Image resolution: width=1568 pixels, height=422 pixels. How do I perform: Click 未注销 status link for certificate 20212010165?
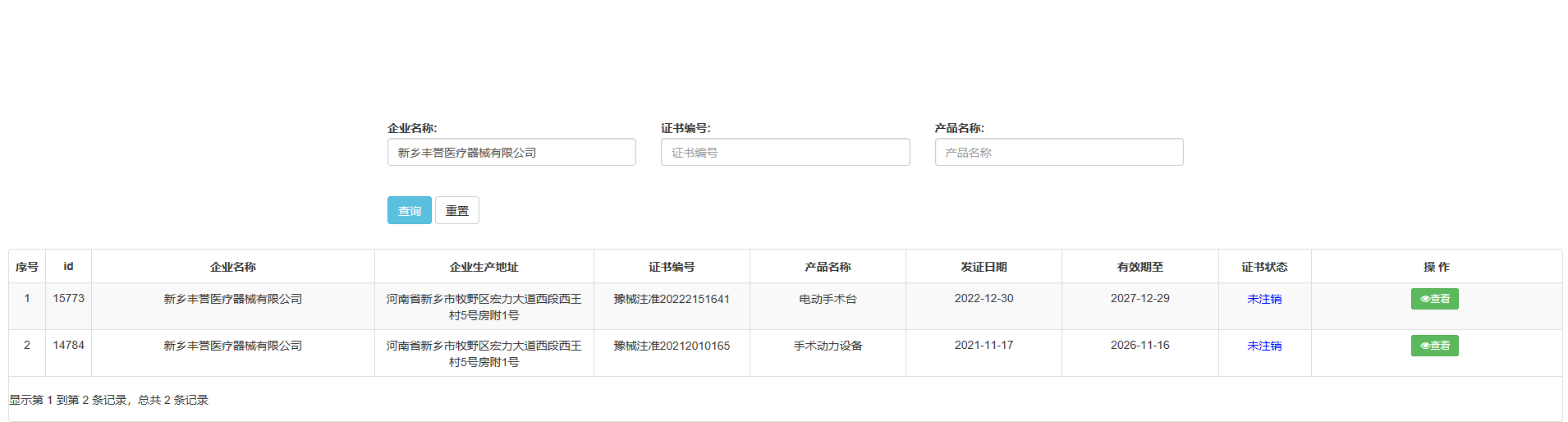pyautogui.click(x=1263, y=346)
